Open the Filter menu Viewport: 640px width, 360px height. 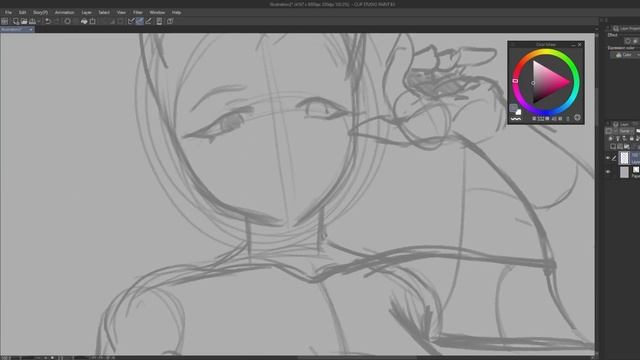click(138, 13)
